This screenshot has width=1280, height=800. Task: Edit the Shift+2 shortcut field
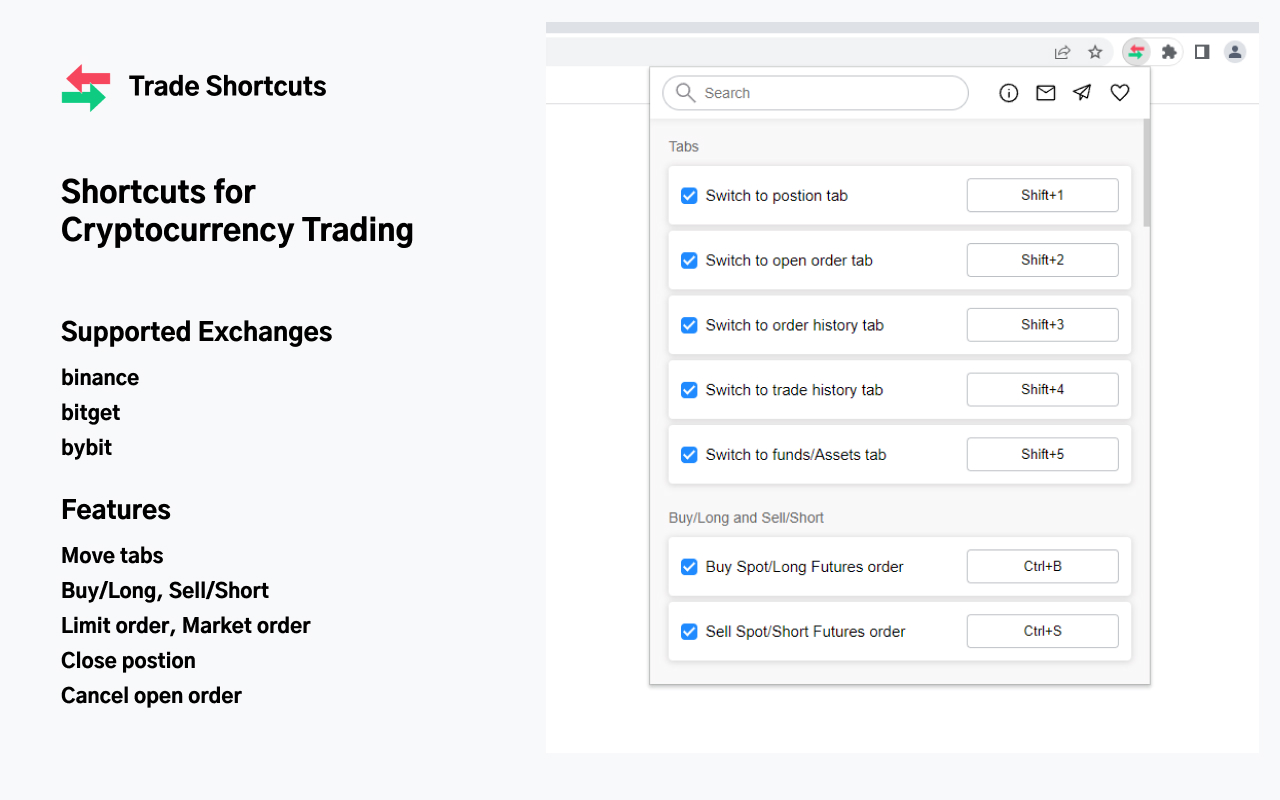click(1042, 260)
